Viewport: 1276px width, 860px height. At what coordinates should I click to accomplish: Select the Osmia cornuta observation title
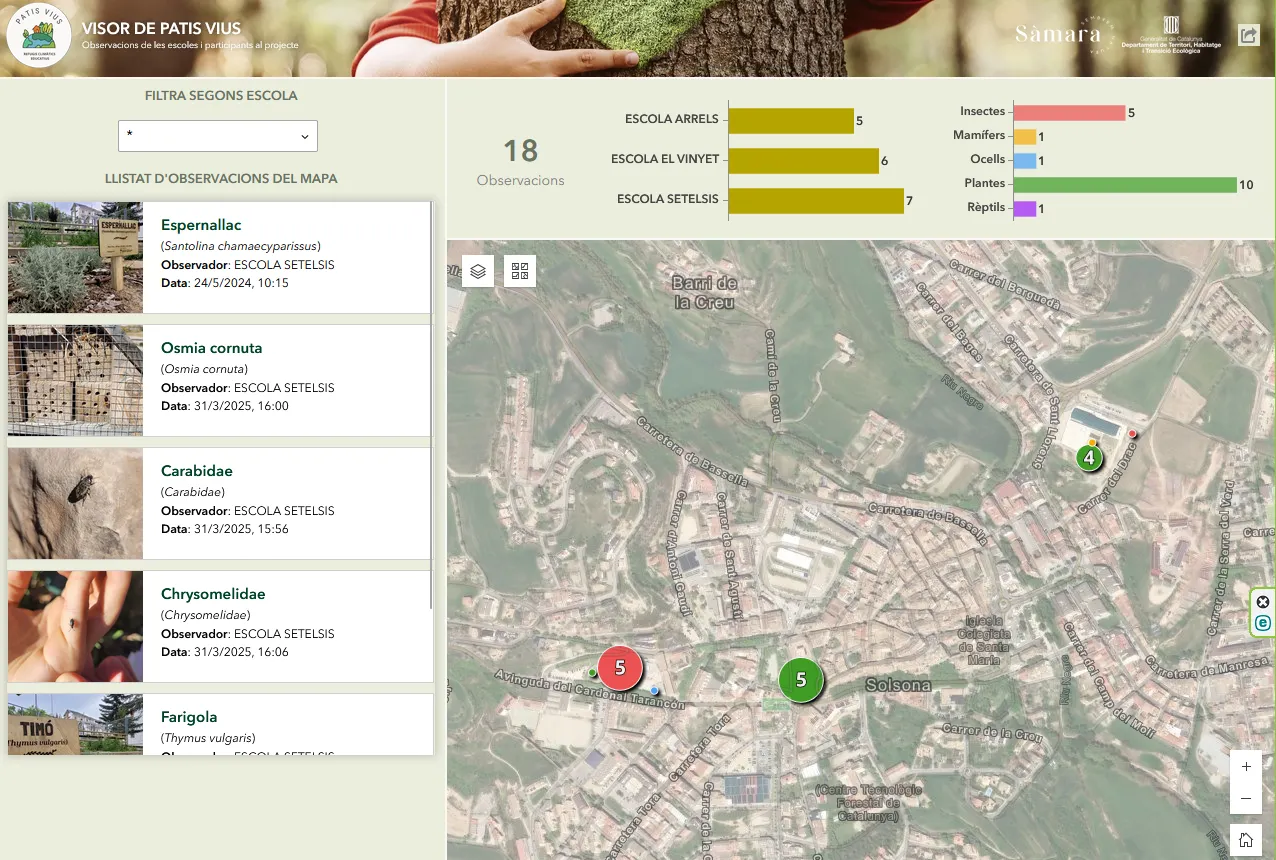pos(212,348)
